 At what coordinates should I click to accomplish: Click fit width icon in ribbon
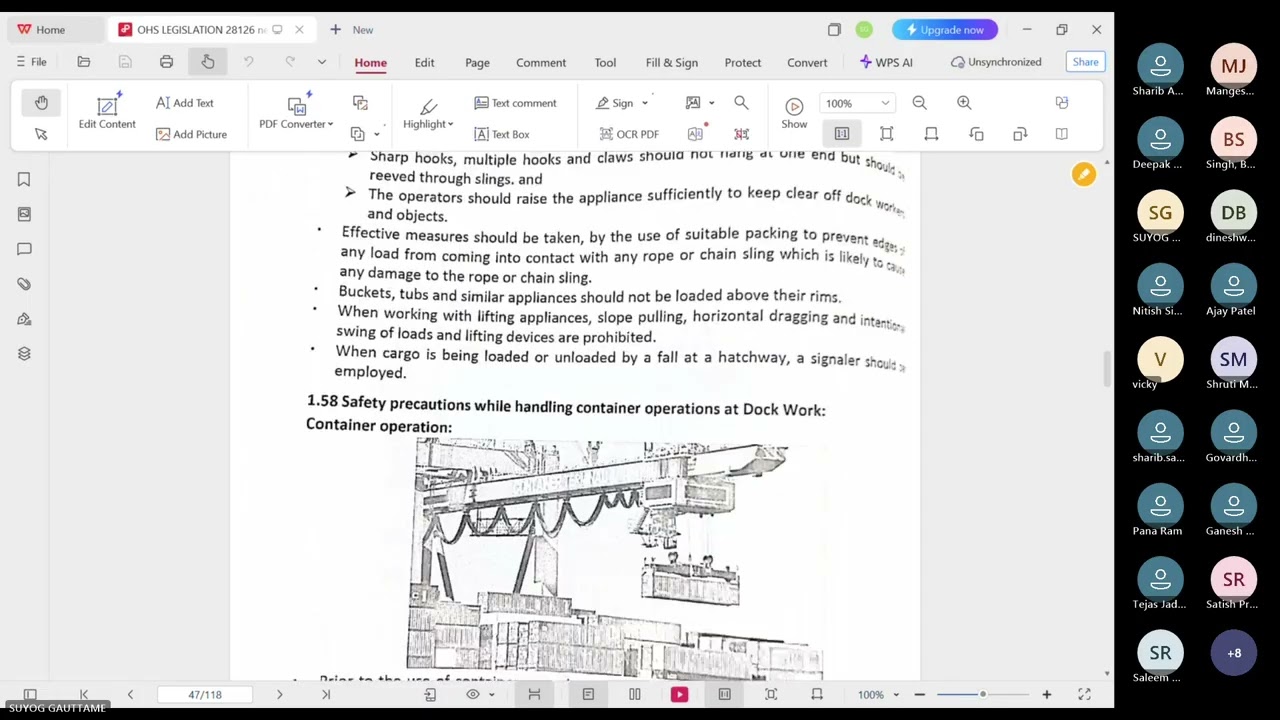click(931, 134)
